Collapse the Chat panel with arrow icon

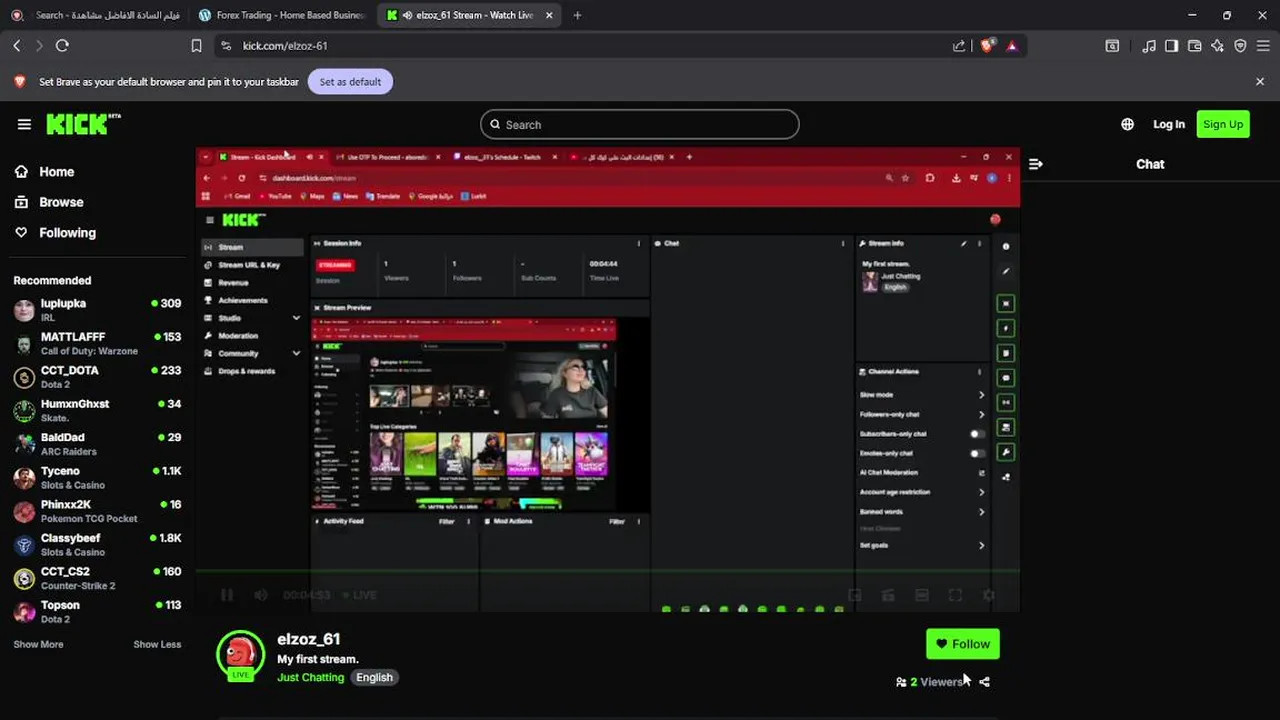tap(1036, 164)
